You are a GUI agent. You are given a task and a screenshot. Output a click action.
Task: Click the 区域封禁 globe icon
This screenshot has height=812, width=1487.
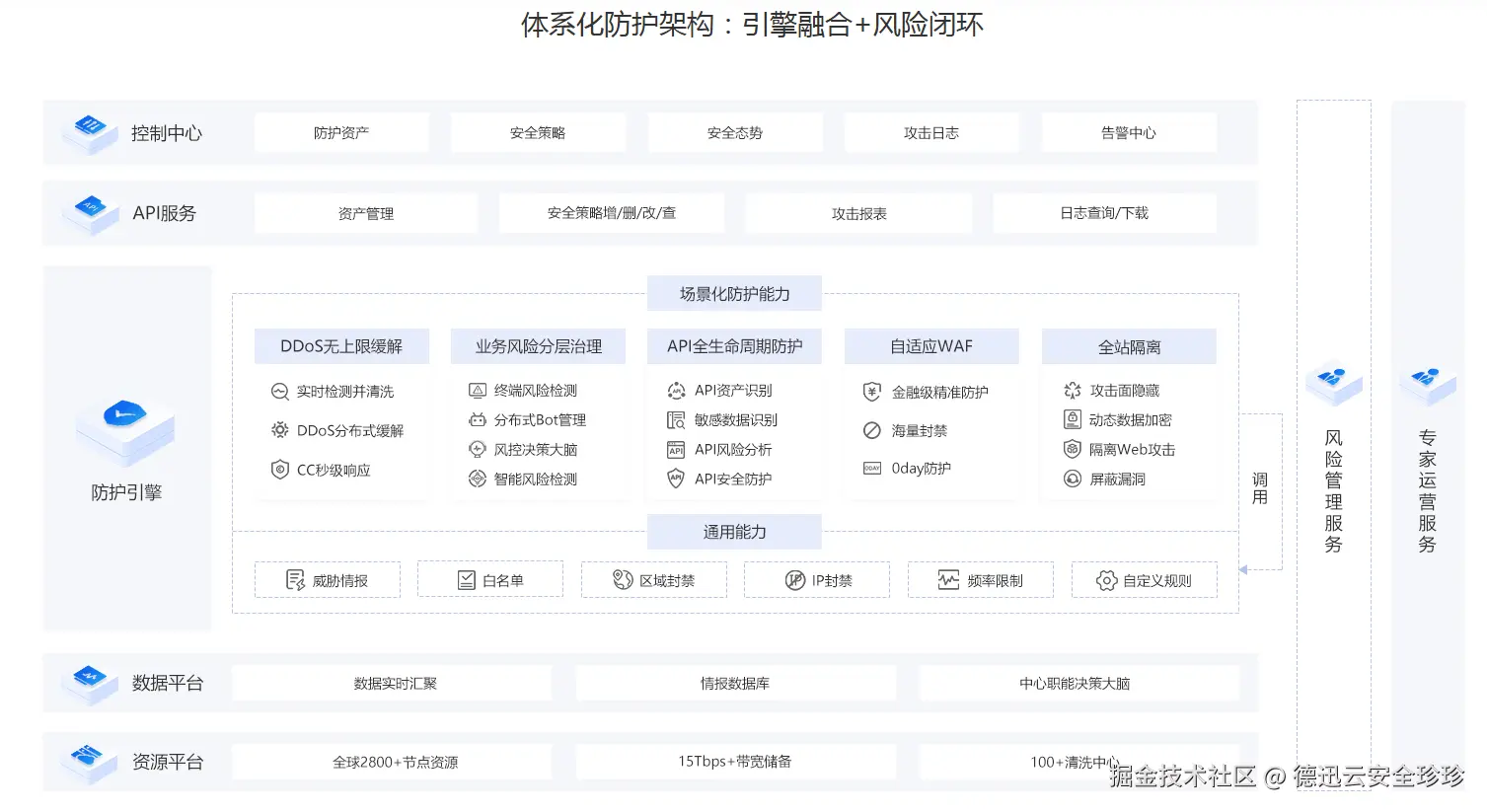[623, 580]
